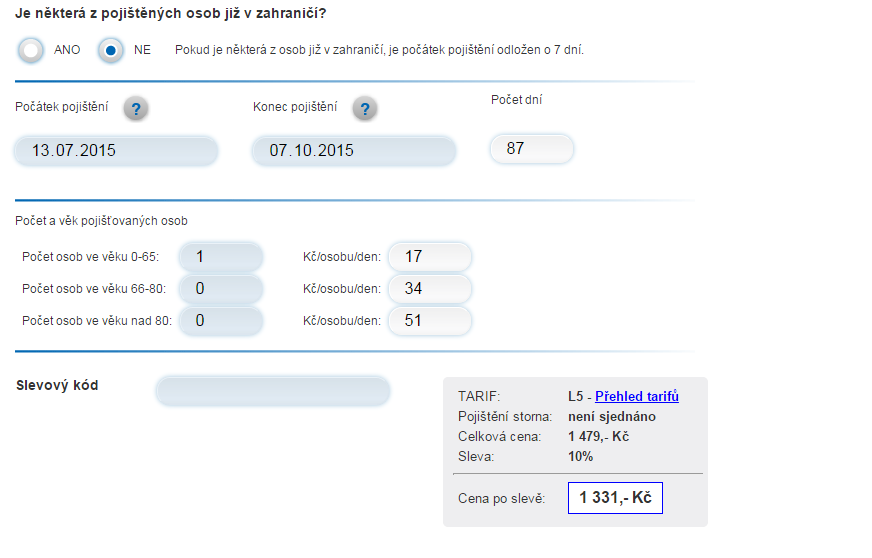Click price per day field showing 51

pyautogui.click(x=430, y=320)
